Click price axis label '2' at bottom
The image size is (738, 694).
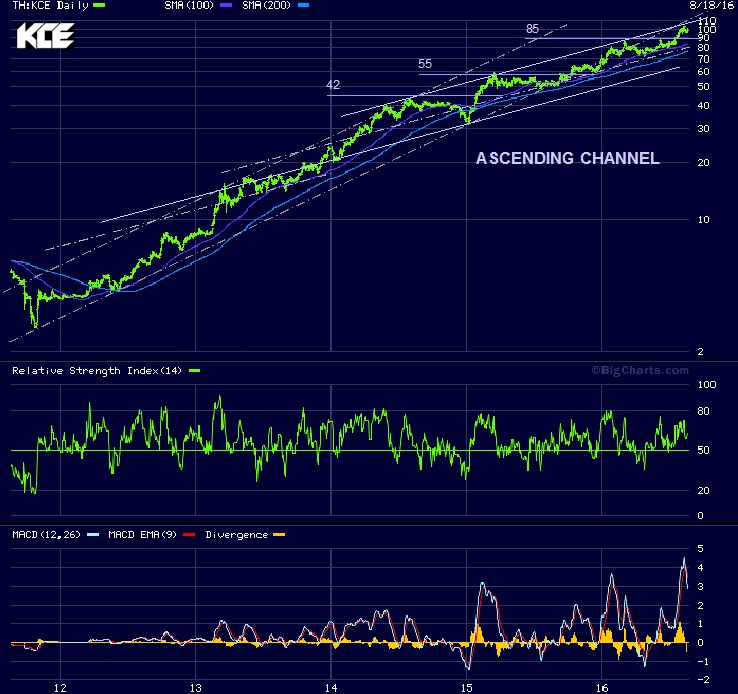700,352
